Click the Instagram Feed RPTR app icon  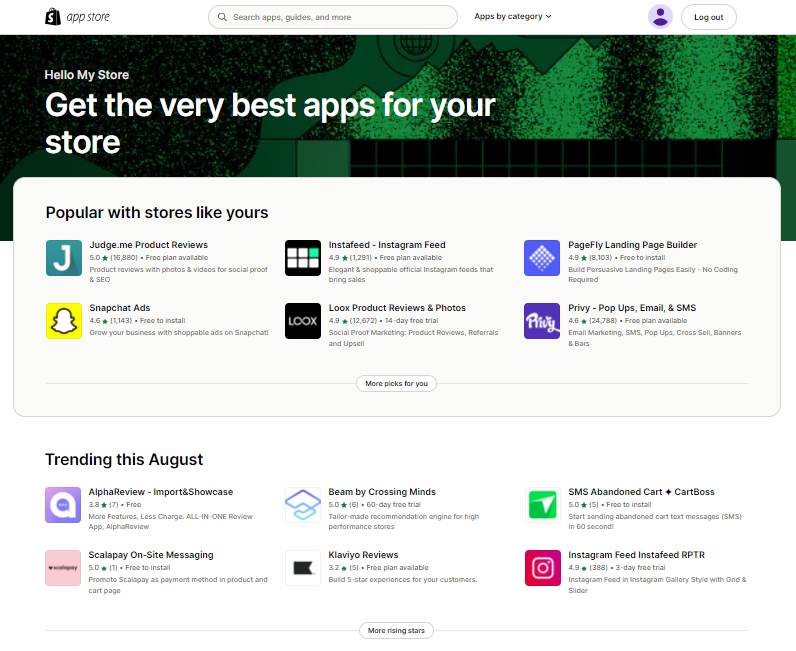[543, 568]
